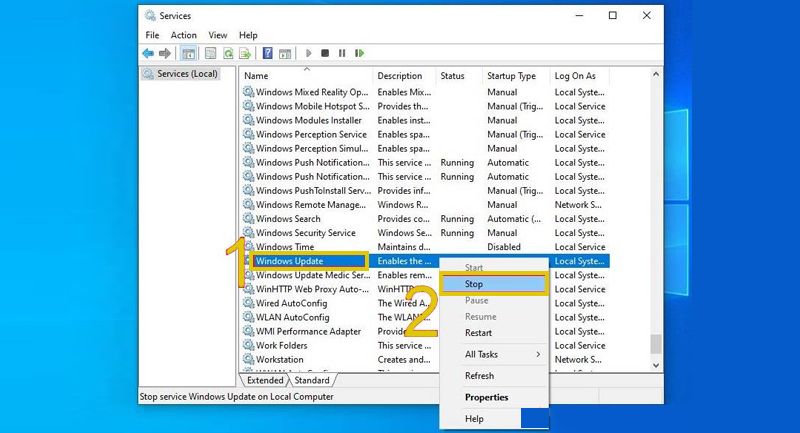The width and height of the screenshot is (800, 433).
Task: Sort by the Log On As column header
Action: click(580, 75)
